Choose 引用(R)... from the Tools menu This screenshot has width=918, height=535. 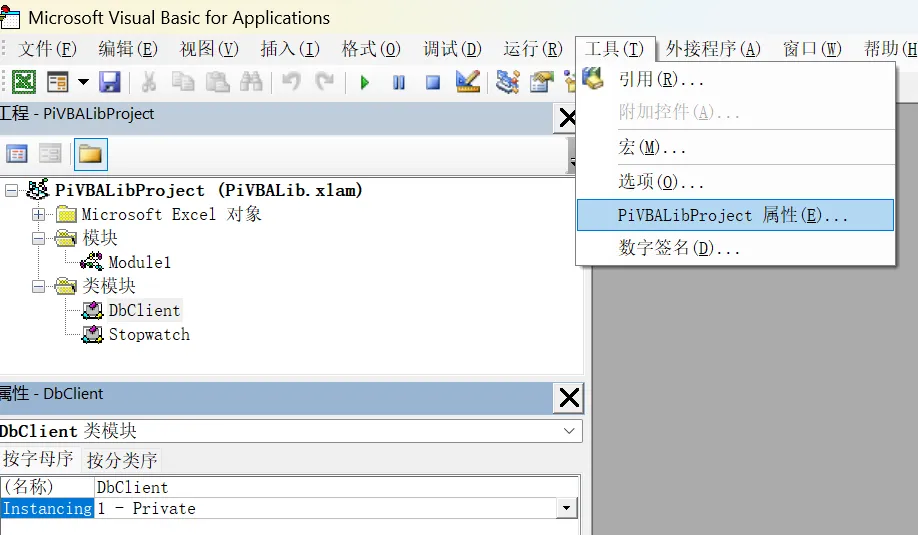(735, 79)
